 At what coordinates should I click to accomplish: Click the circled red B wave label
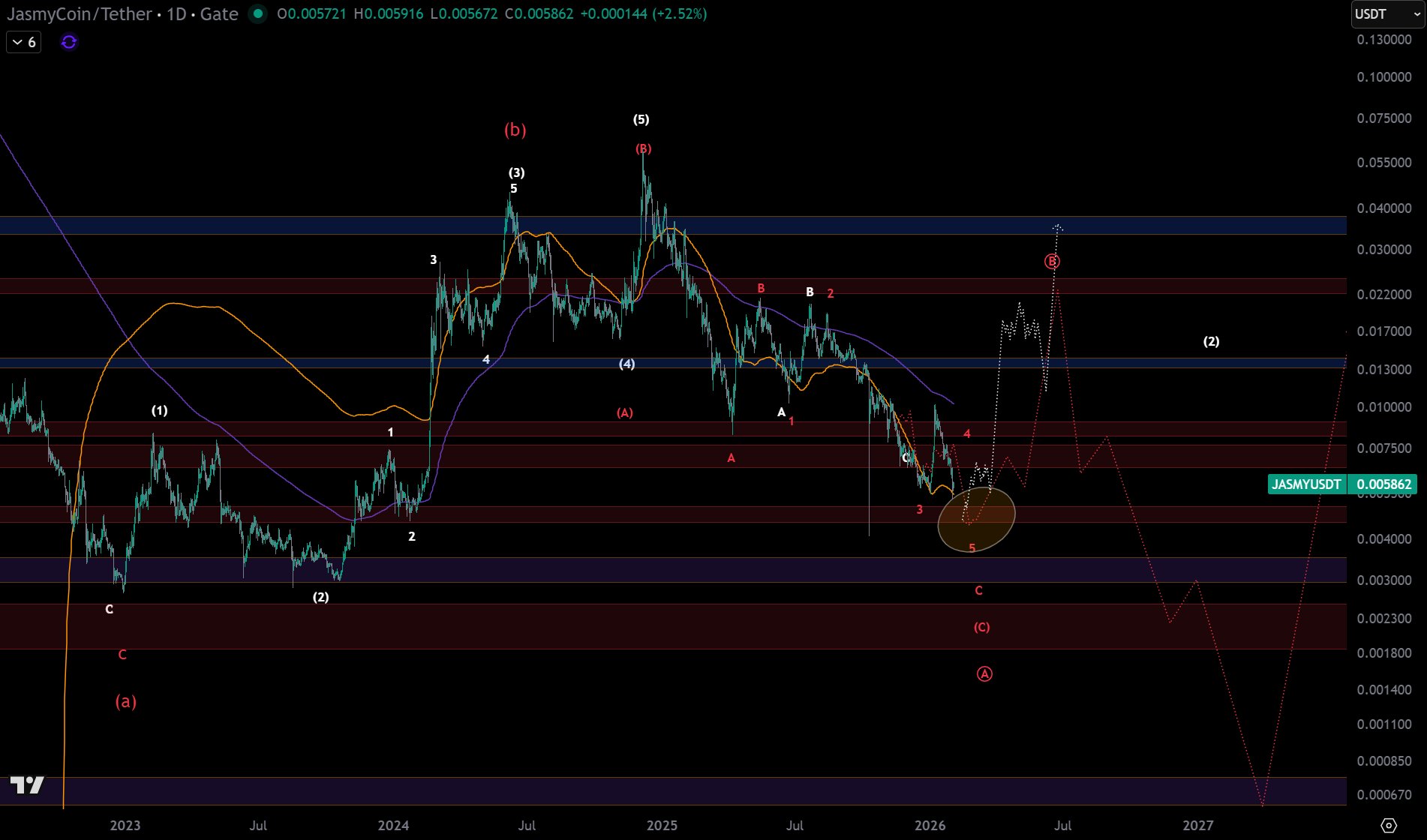pyautogui.click(x=1052, y=262)
